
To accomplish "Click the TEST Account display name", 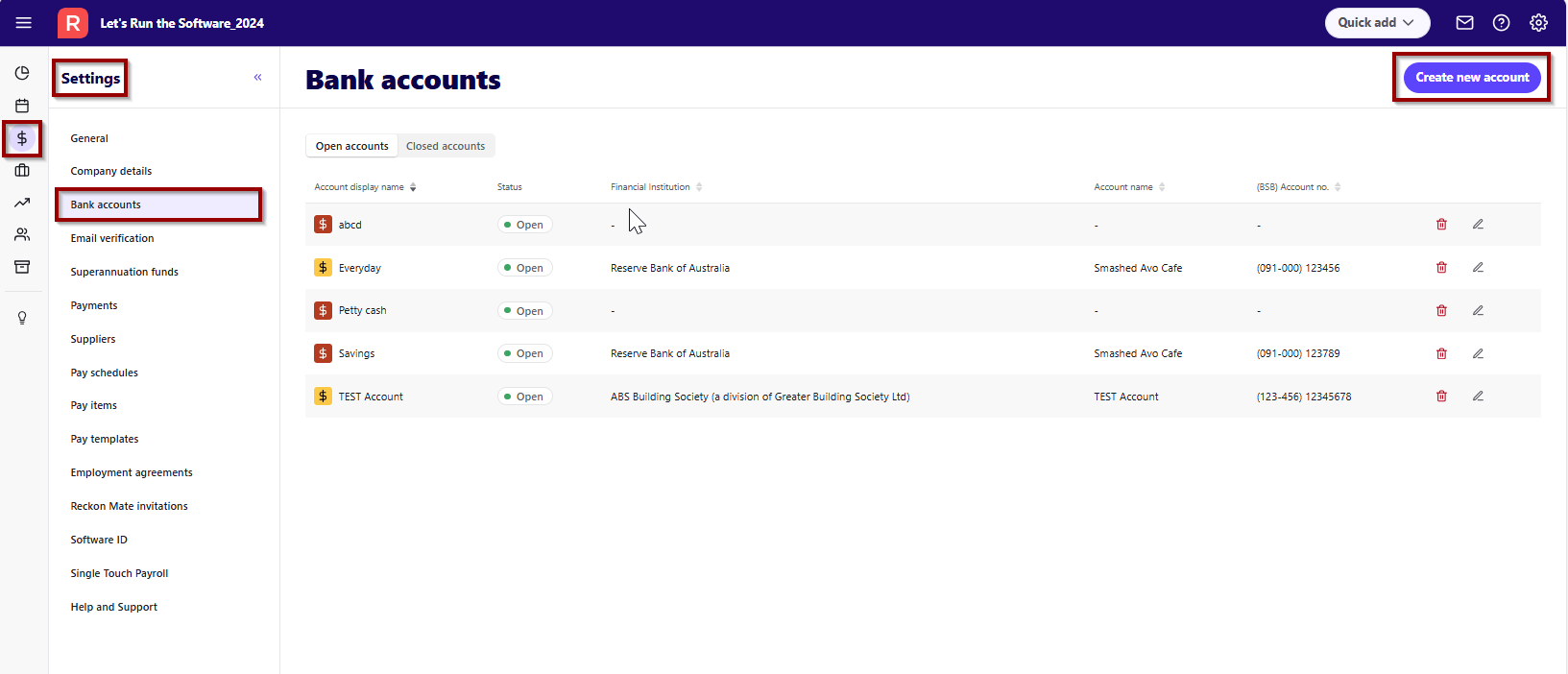I will point(371,397).
